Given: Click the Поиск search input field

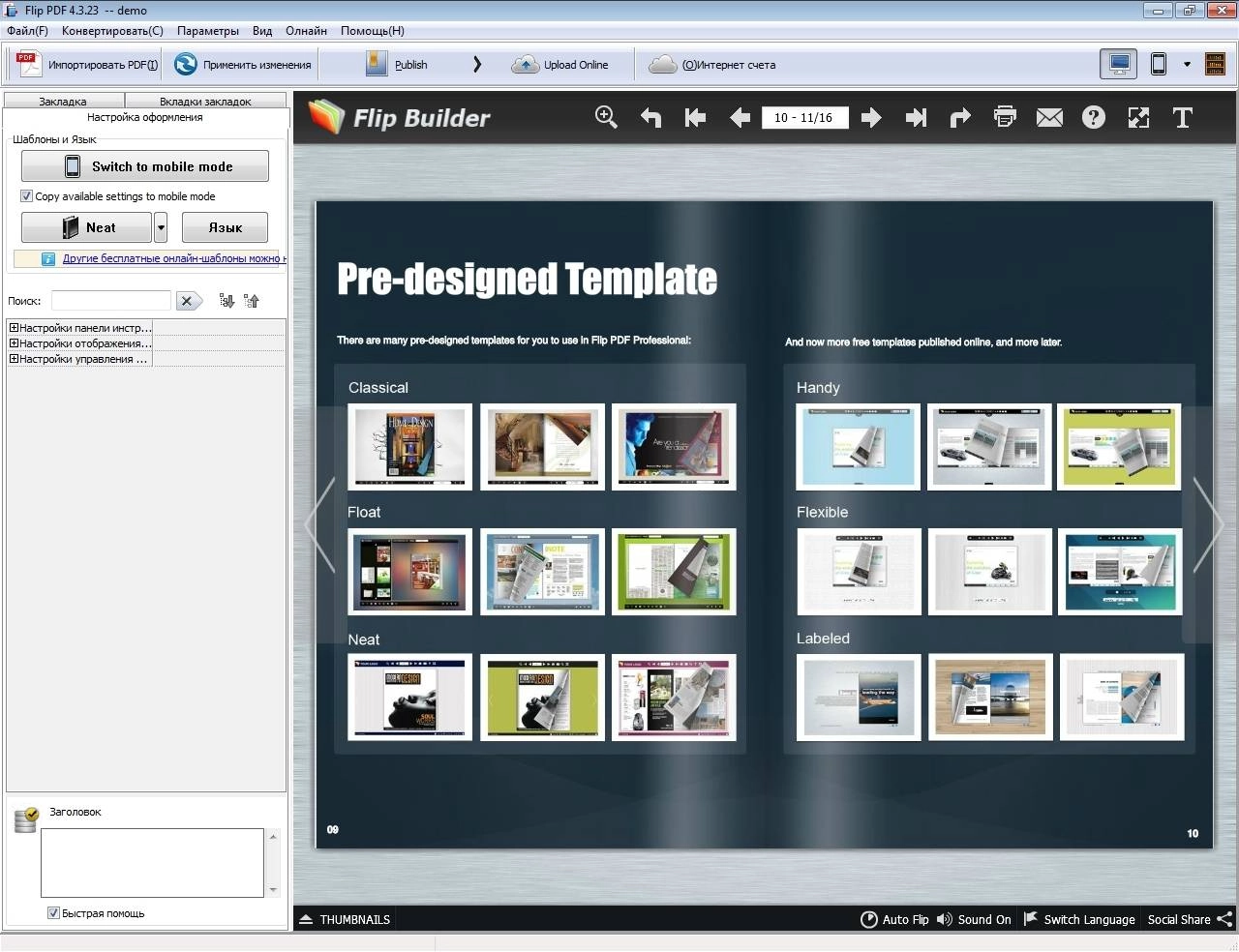Looking at the screenshot, I should 111,301.
